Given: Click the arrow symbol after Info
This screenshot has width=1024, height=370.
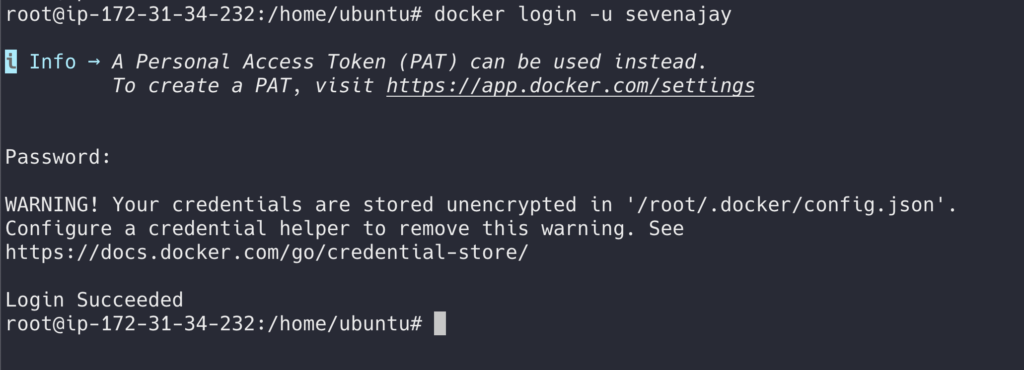Looking at the screenshot, I should [x=94, y=62].
